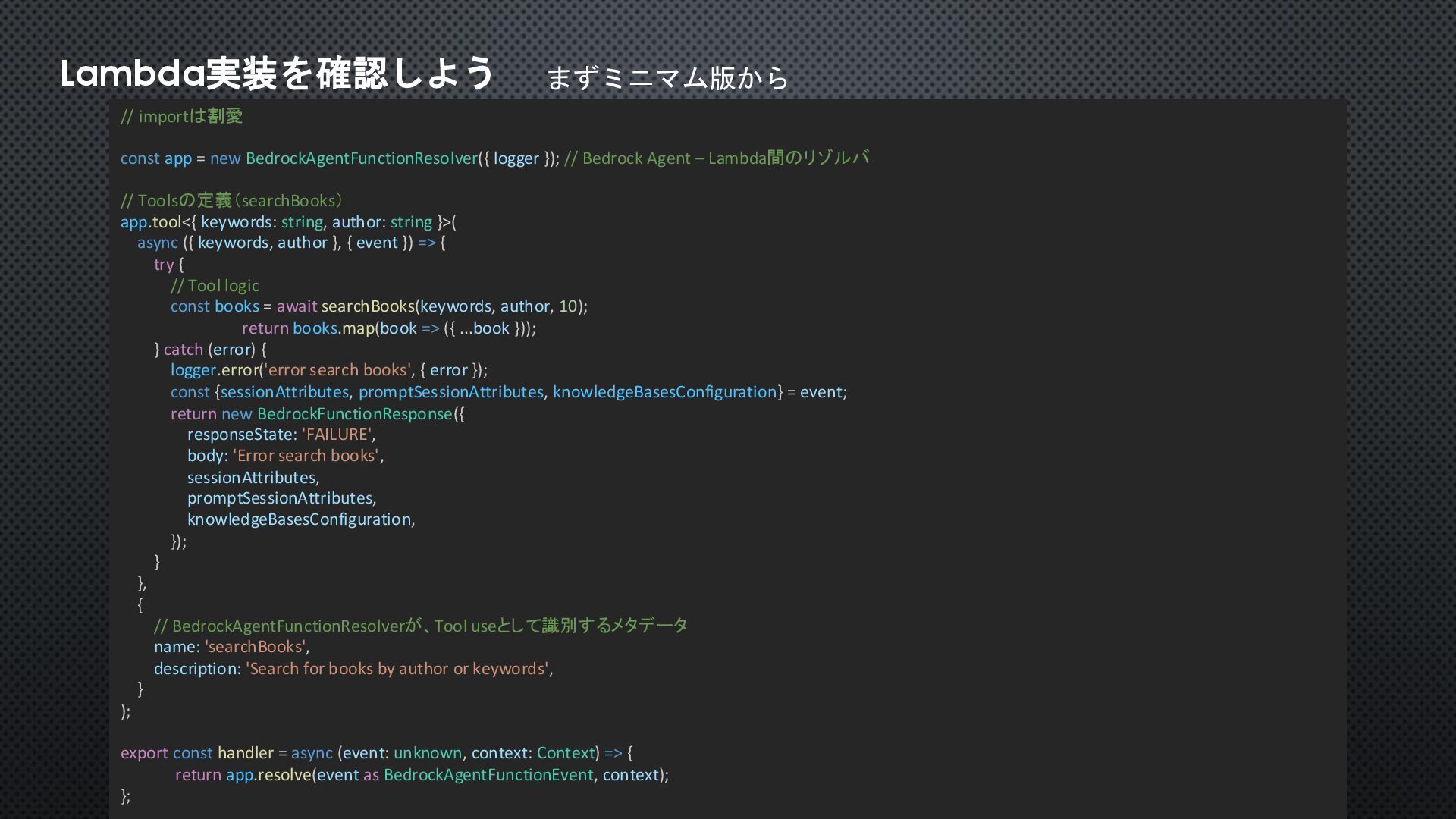Screen dimensions: 1456x819
Task: Click the line "name: 'searchBooks'"
Action: [231, 647]
